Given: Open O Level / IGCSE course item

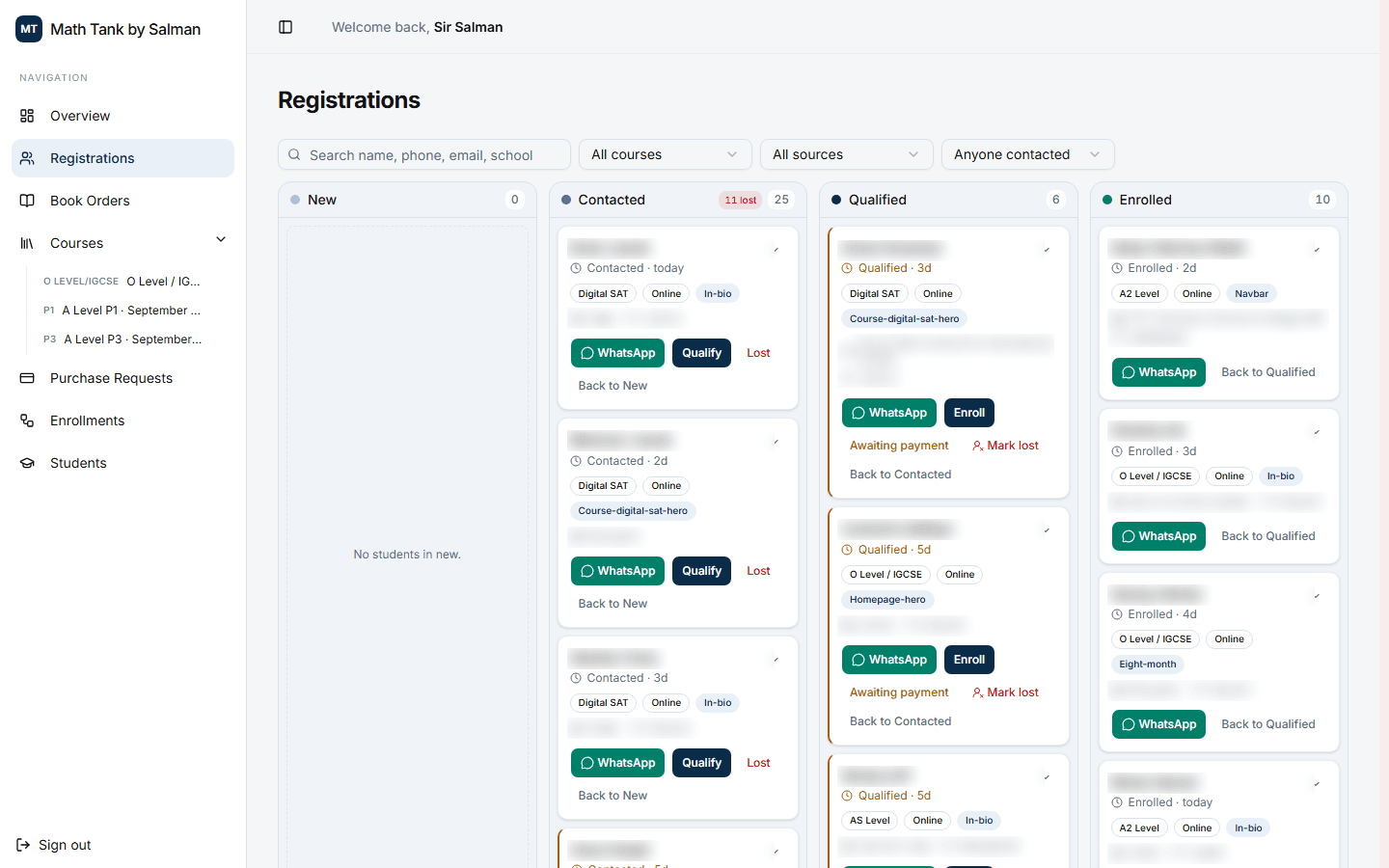Looking at the screenshot, I should tap(123, 282).
